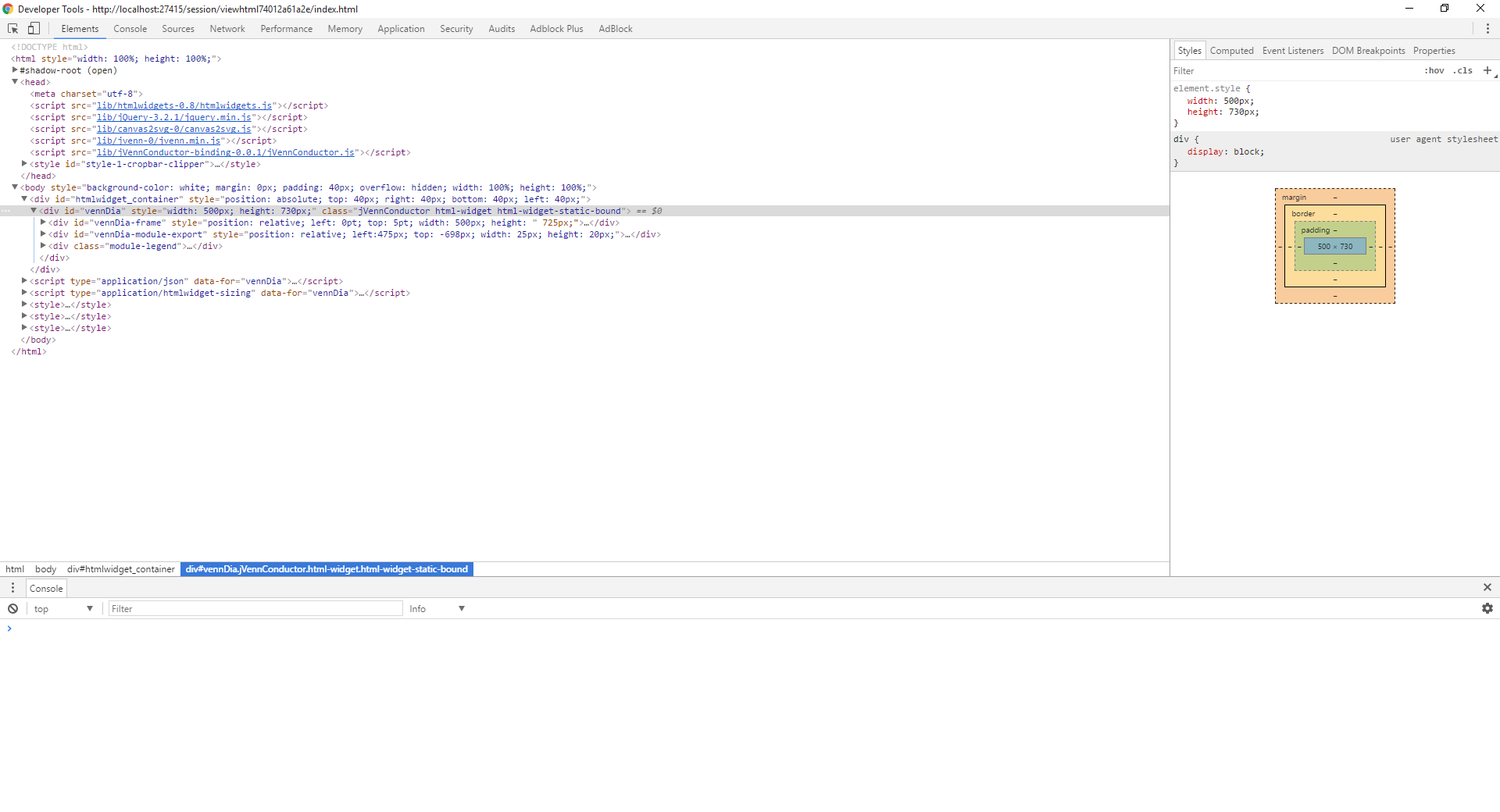Toggle the device toolbar
The image size is (1500, 812).
click(34, 28)
